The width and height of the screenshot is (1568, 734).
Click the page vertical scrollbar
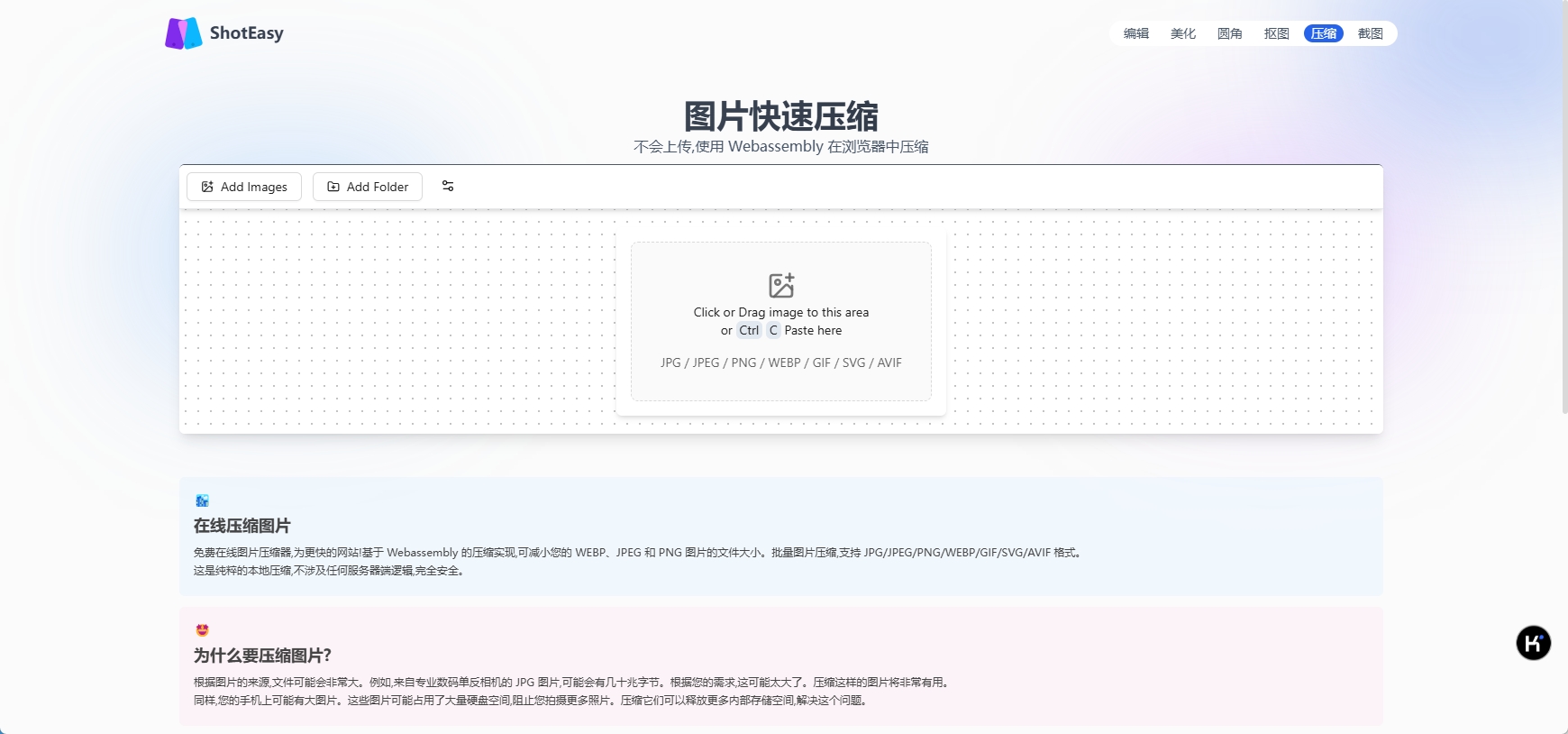1563,207
